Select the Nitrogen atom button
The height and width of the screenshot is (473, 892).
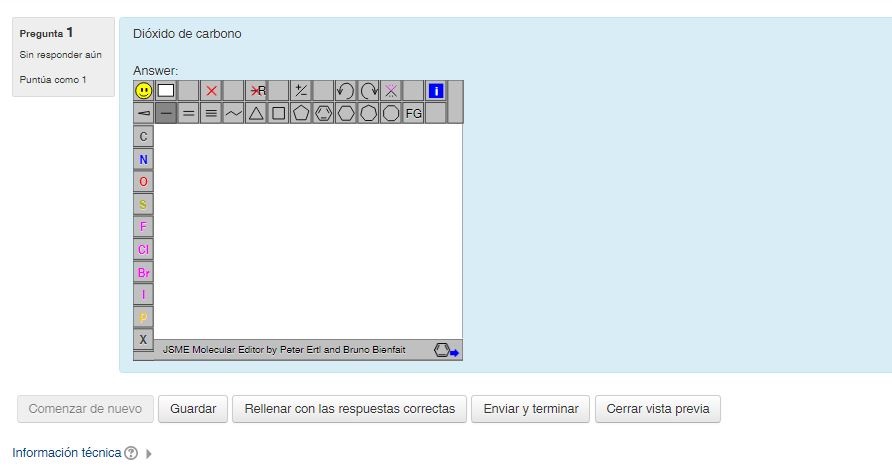pyautogui.click(x=144, y=159)
